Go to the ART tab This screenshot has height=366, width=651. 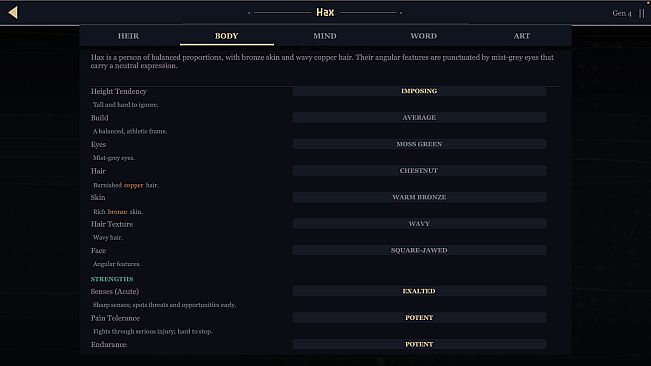(x=521, y=36)
